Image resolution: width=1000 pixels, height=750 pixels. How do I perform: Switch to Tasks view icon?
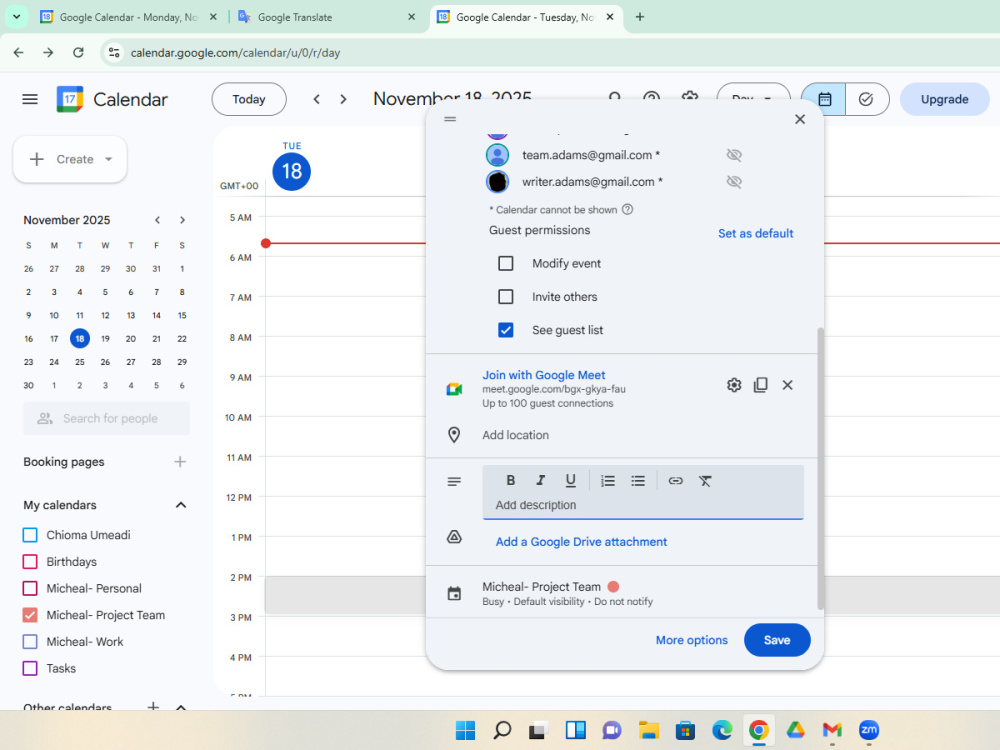866,99
